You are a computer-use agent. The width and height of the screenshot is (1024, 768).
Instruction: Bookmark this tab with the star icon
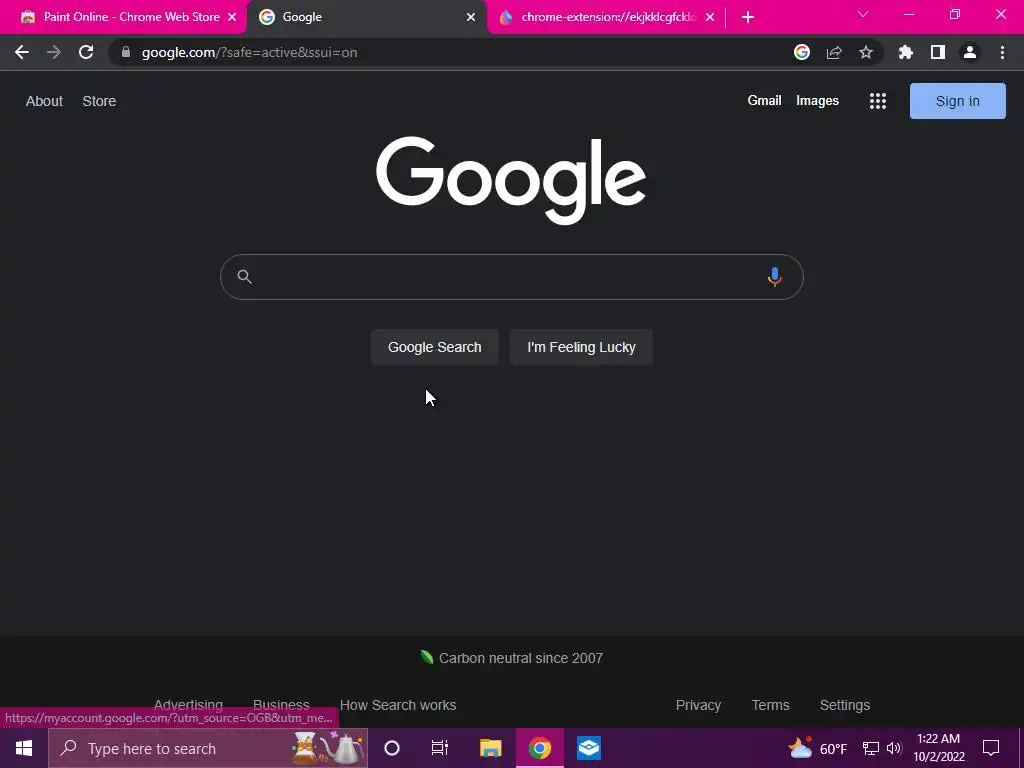pyautogui.click(x=866, y=52)
